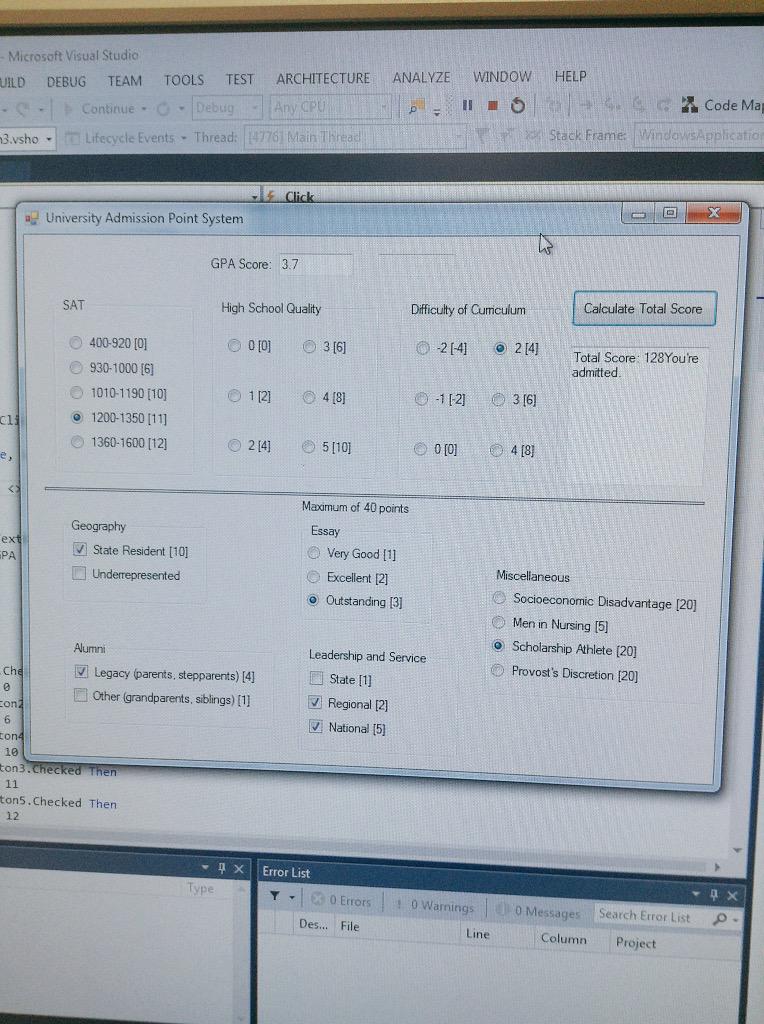Expand the Continue button dropdown arrow
764x1024 pixels.
pos(144,108)
